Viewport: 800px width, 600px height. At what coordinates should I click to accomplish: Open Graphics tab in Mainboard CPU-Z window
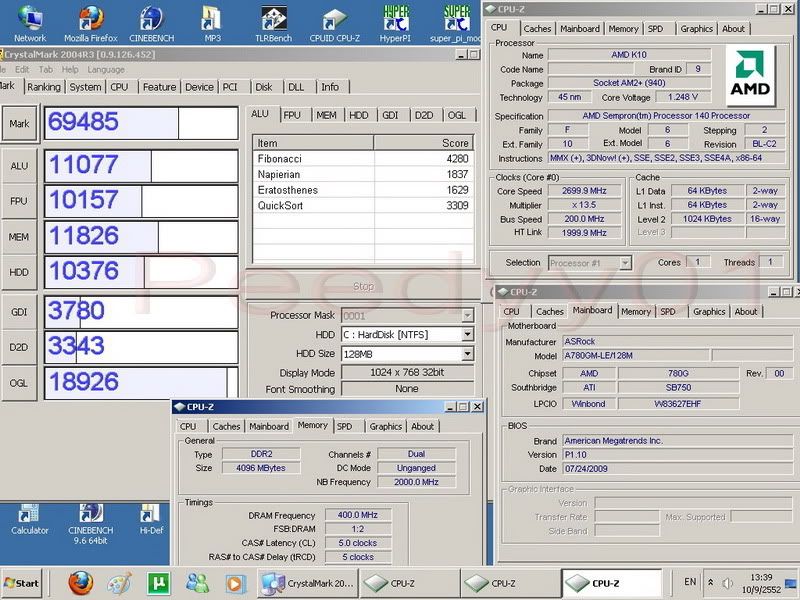coord(709,312)
